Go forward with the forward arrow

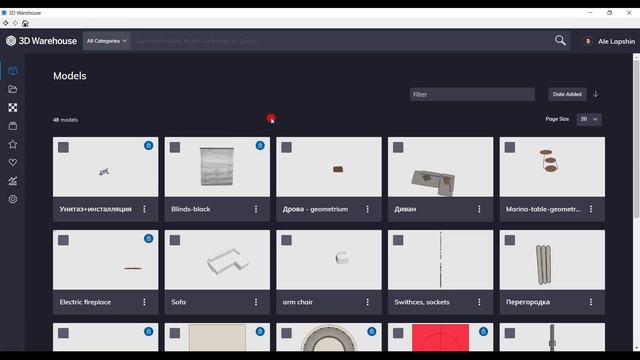(x=15, y=23)
